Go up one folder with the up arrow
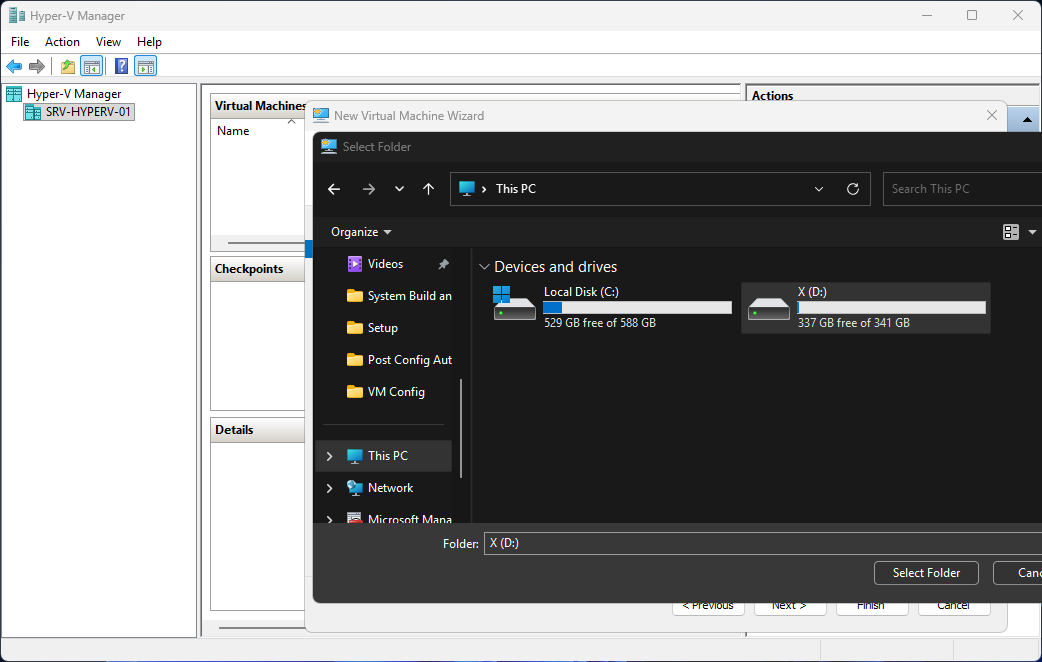1042x662 pixels. (x=428, y=189)
